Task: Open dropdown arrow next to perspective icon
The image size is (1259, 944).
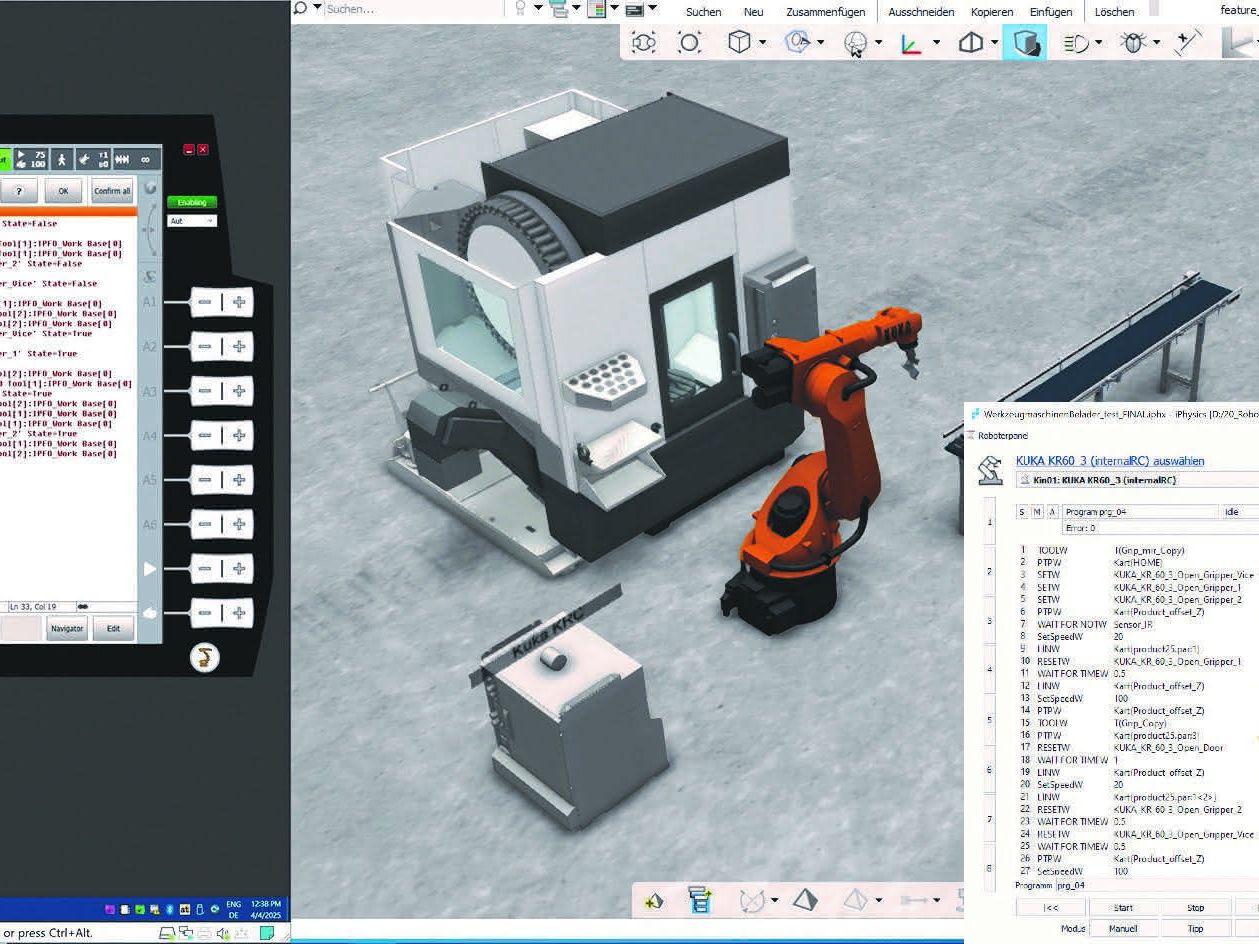Action: pyautogui.click(x=994, y=43)
